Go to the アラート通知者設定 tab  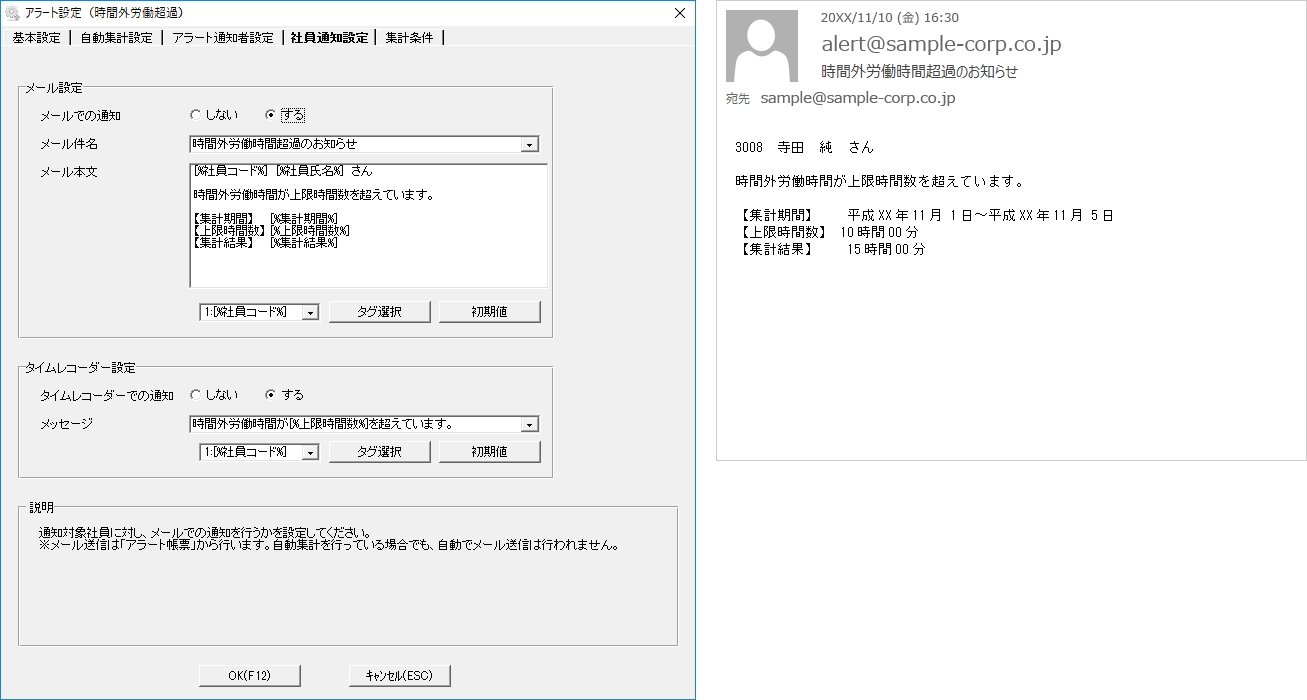222,38
